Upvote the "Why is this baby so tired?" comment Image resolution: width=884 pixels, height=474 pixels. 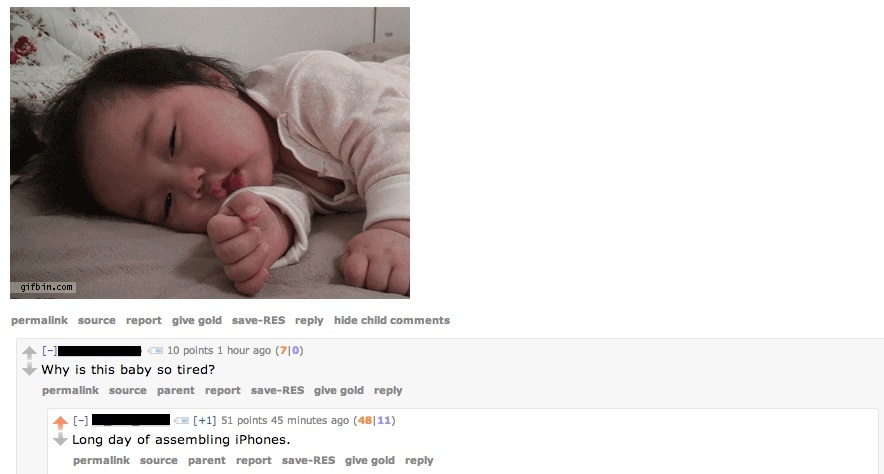coord(29,353)
